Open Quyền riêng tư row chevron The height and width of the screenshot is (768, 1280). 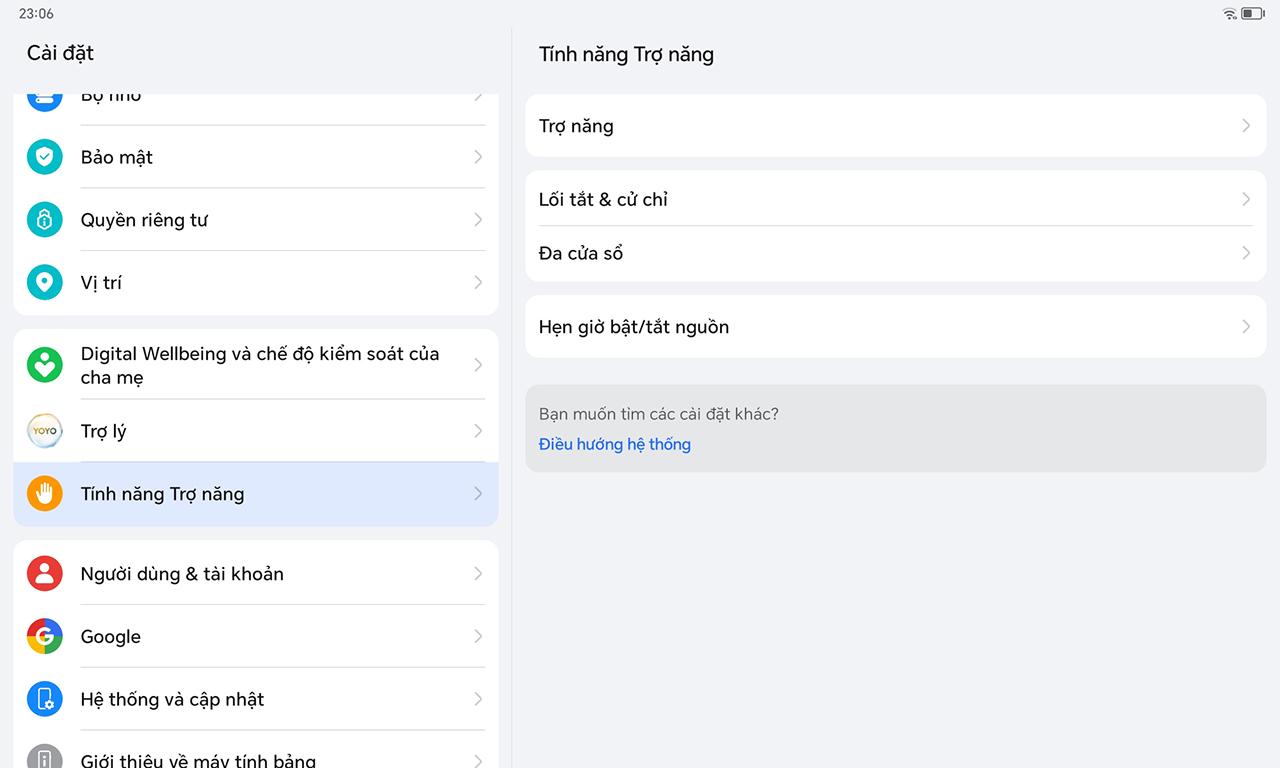pyautogui.click(x=478, y=220)
